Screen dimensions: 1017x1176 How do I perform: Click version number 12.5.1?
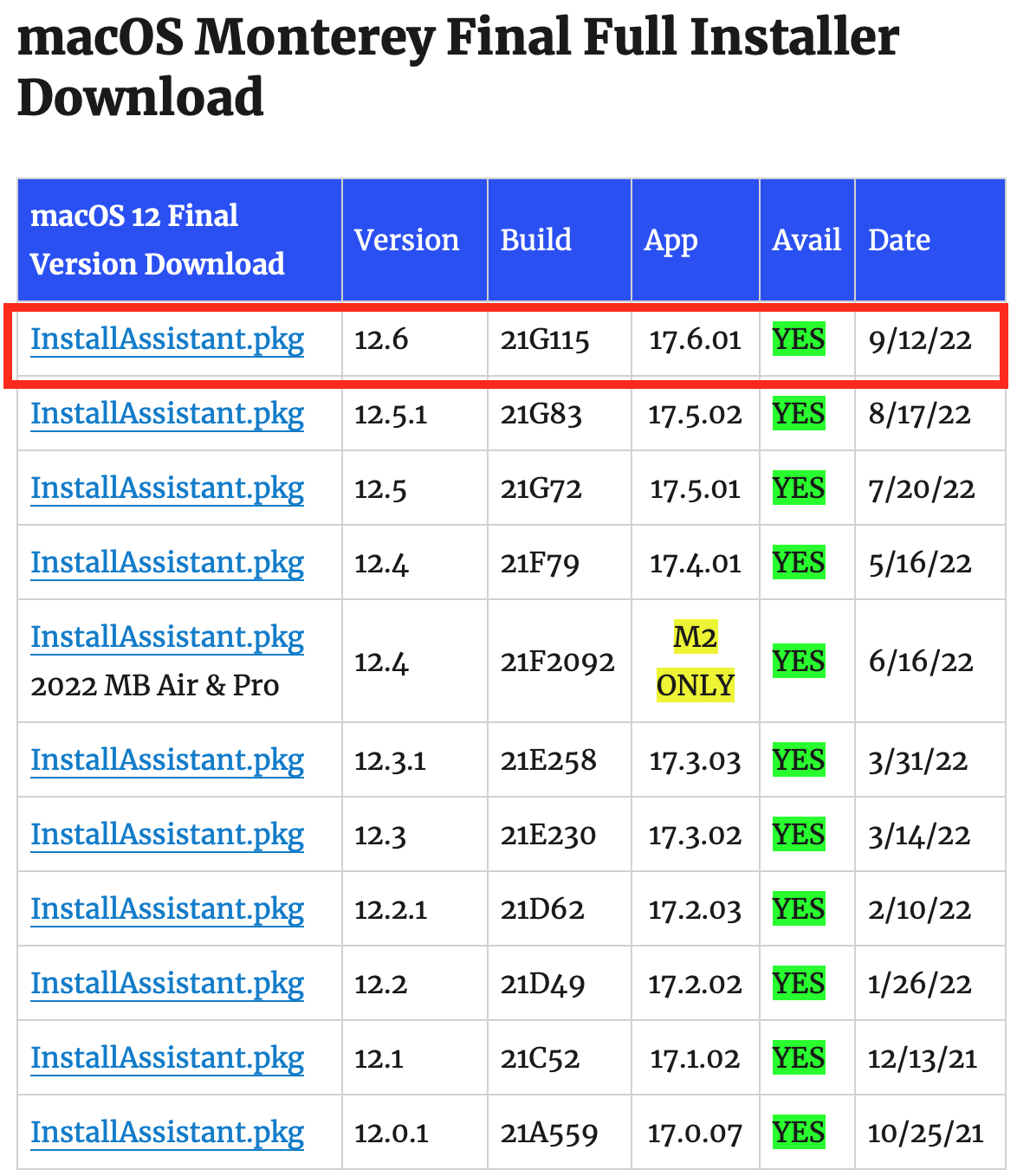pos(391,415)
